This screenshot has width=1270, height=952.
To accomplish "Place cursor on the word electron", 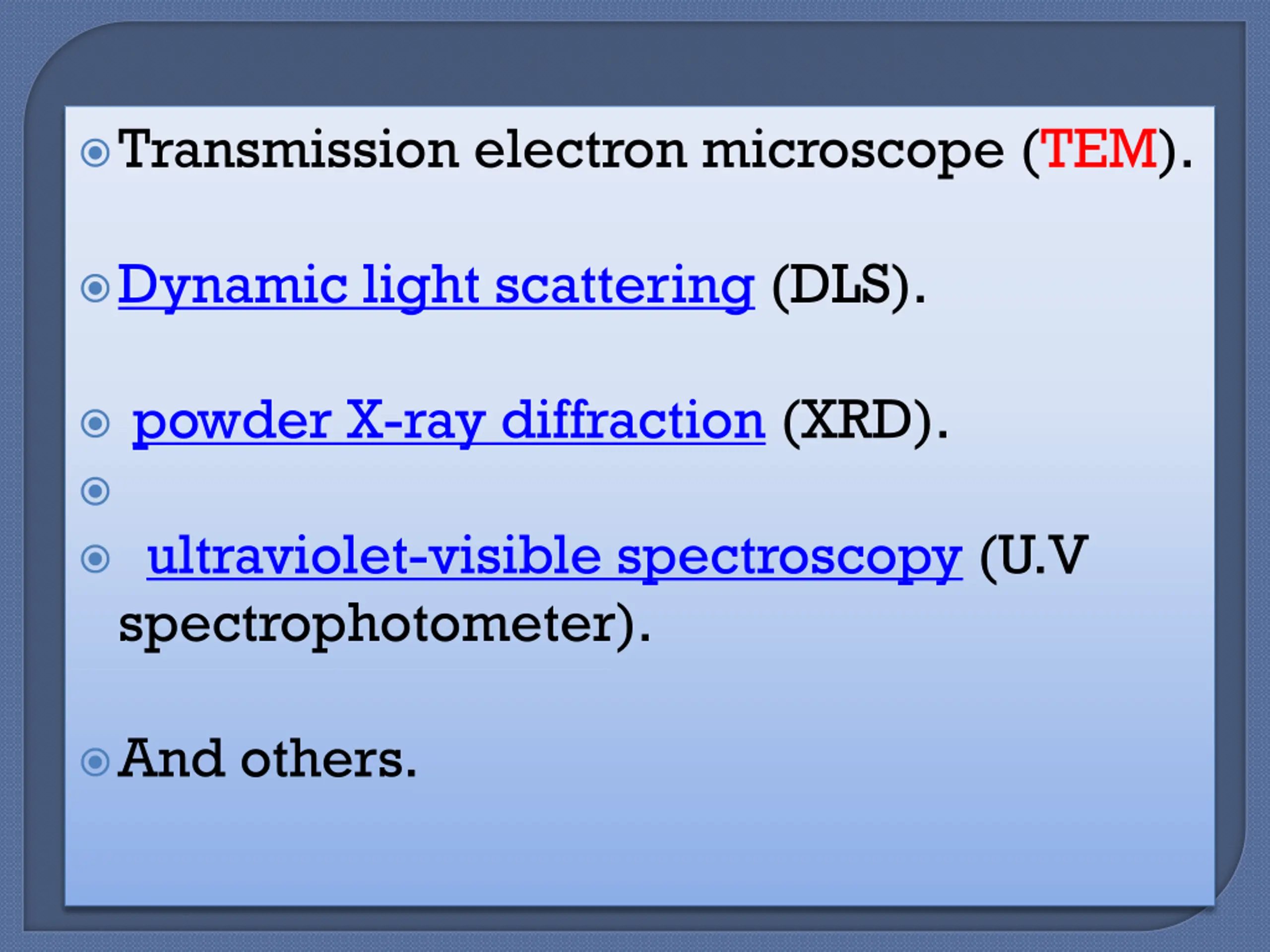I will (x=580, y=150).
